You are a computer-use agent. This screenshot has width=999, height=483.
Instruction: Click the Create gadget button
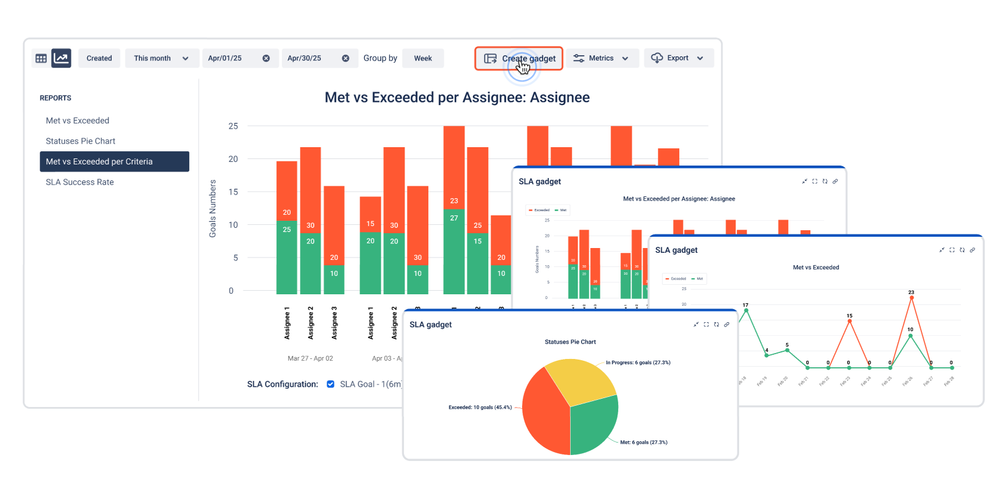[519, 59]
